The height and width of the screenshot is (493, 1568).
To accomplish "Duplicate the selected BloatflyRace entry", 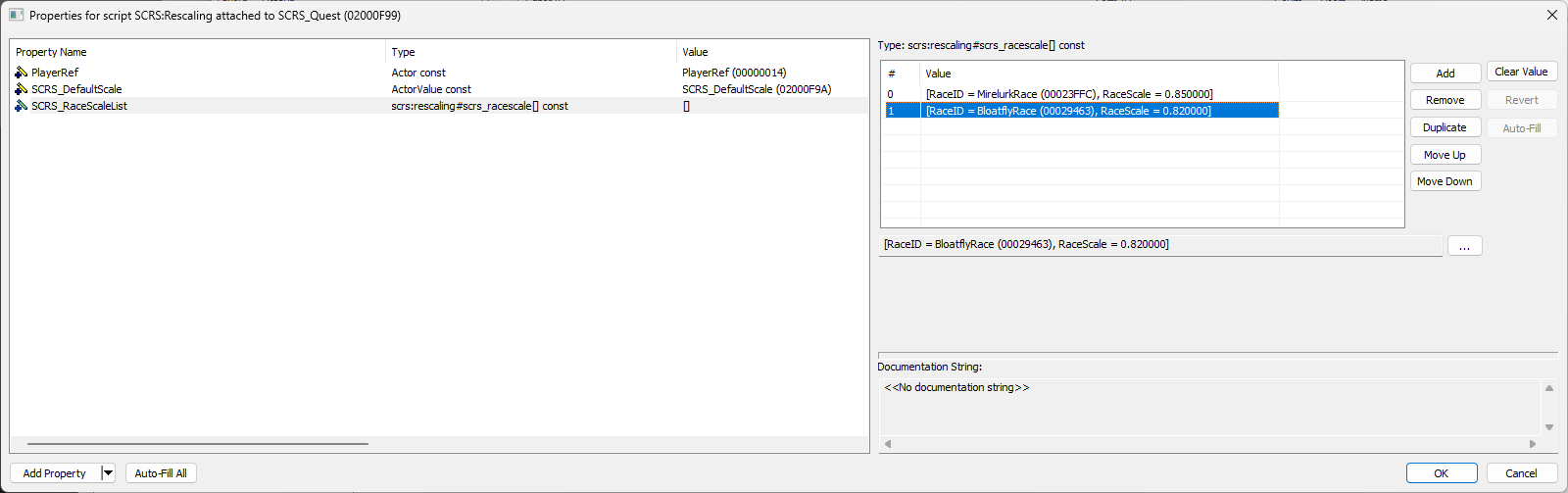I will (x=1445, y=127).
